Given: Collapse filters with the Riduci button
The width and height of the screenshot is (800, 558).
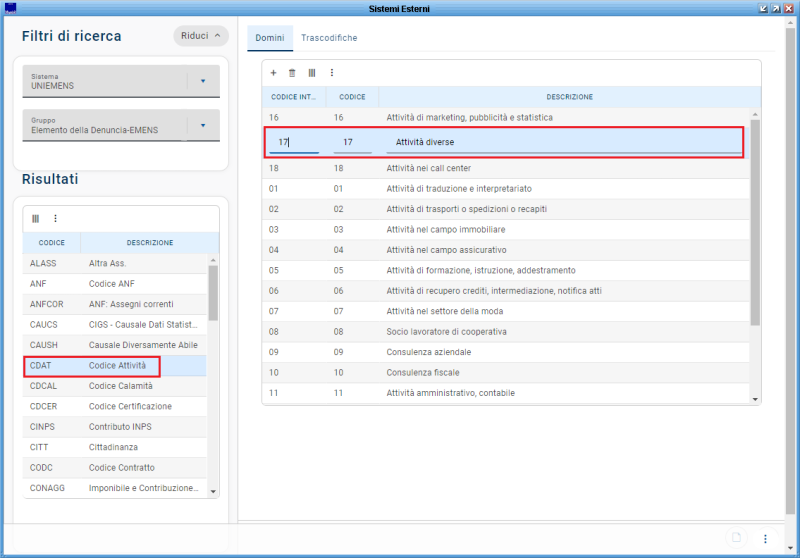Looking at the screenshot, I should tap(200, 35).
